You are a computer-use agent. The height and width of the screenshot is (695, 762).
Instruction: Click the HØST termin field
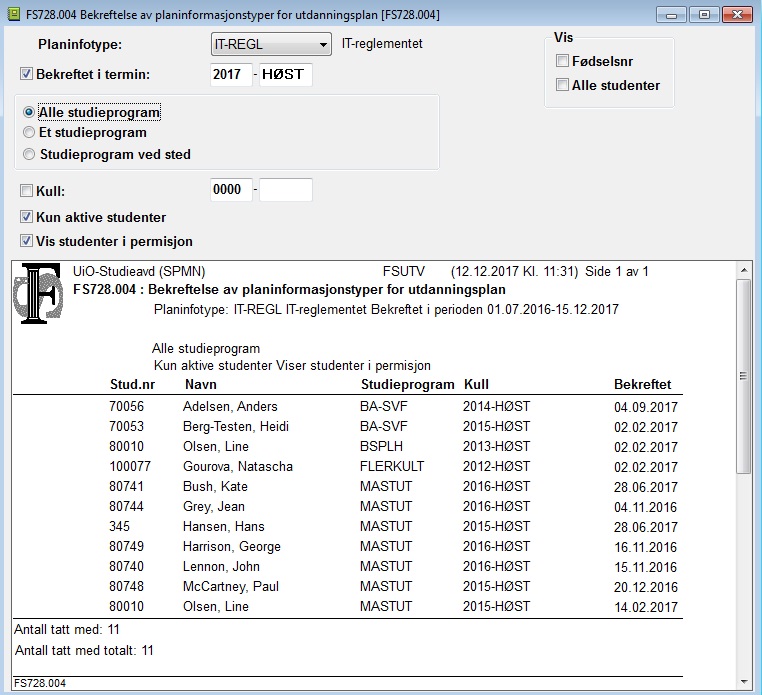click(x=286, y=74)
